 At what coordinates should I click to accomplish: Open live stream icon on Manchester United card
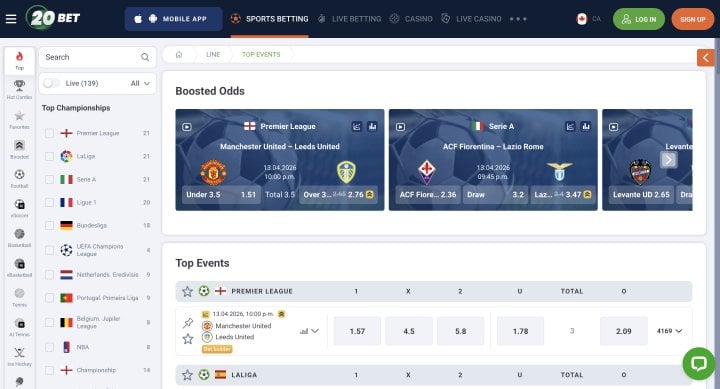click(x=187, y=127)
